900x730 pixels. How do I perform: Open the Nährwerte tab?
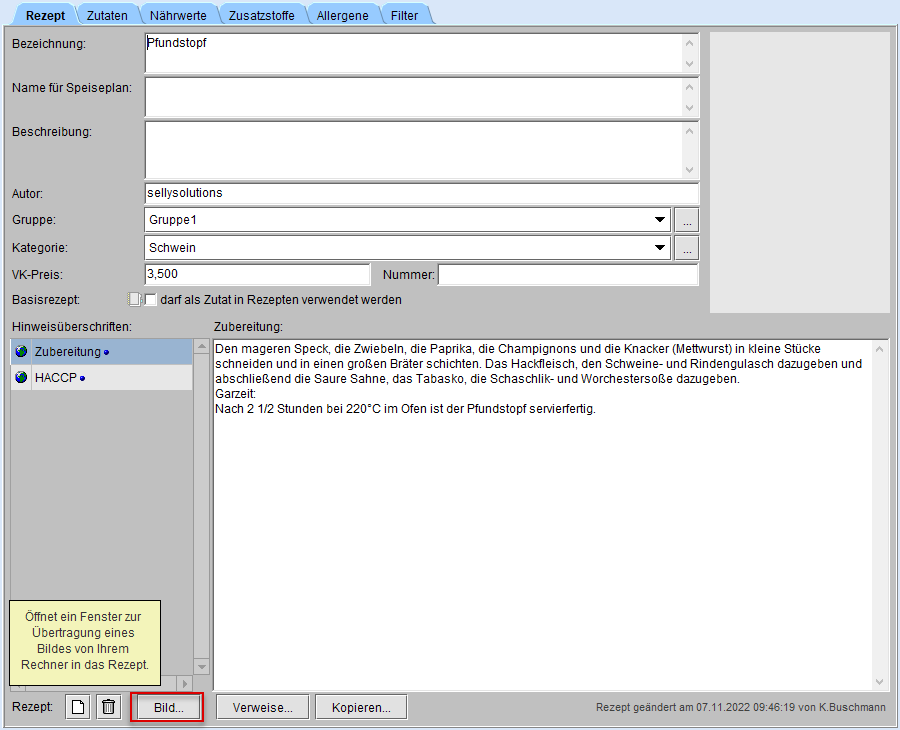[178, 15]
